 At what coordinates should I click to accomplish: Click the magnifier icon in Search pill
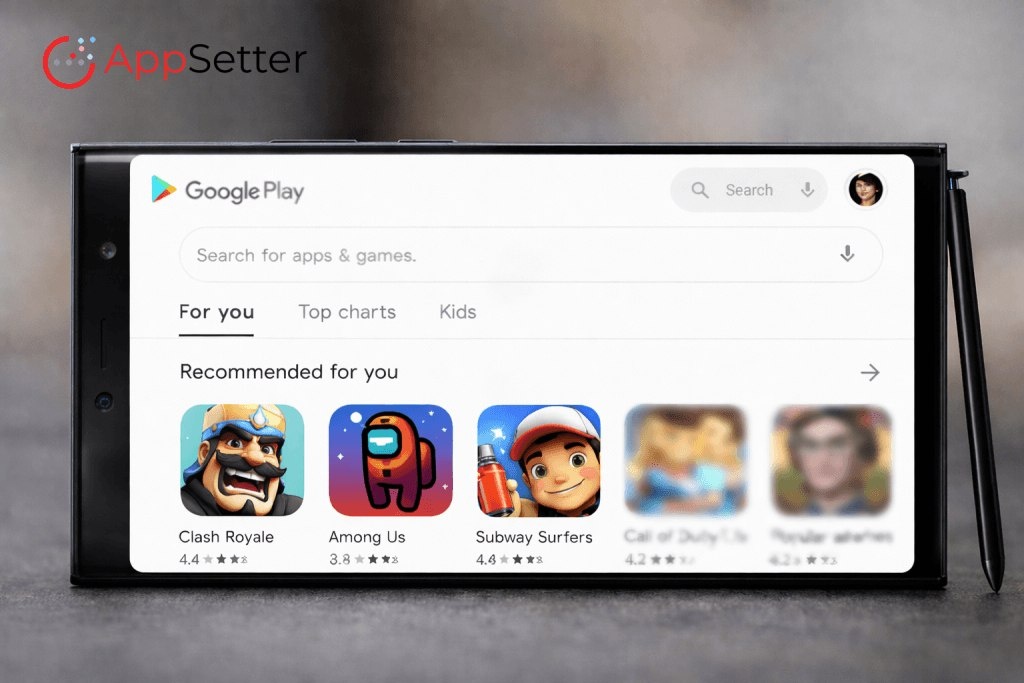coord(699,190)
